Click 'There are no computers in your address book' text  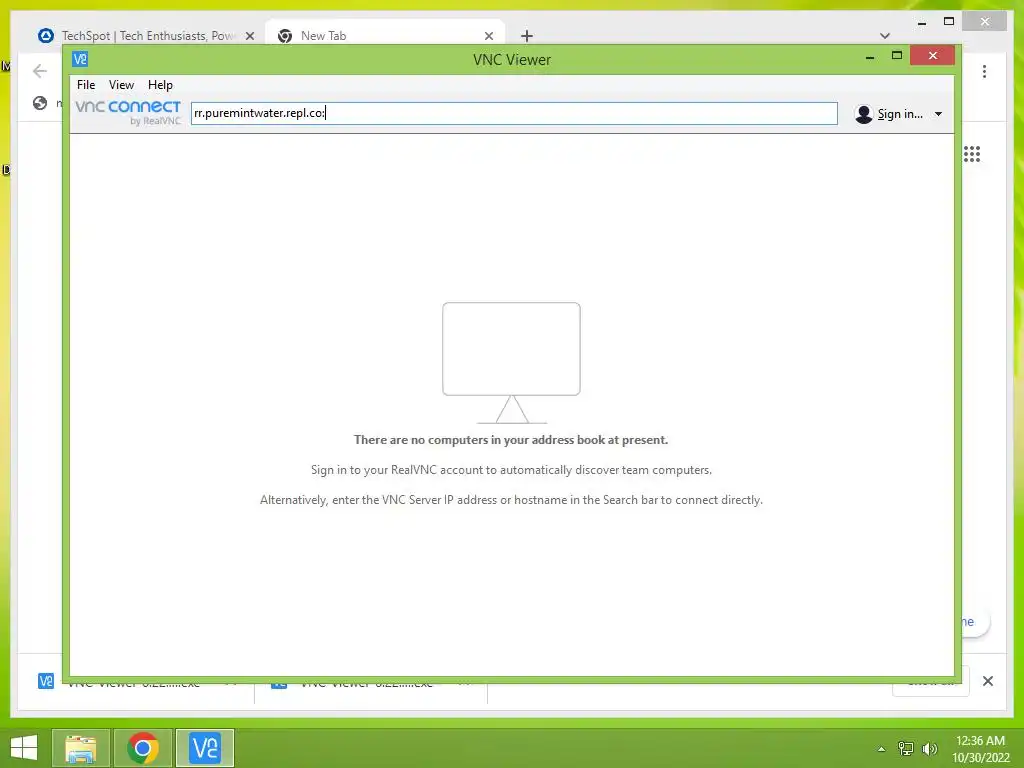pyautogui.click(x=511, y=440)
